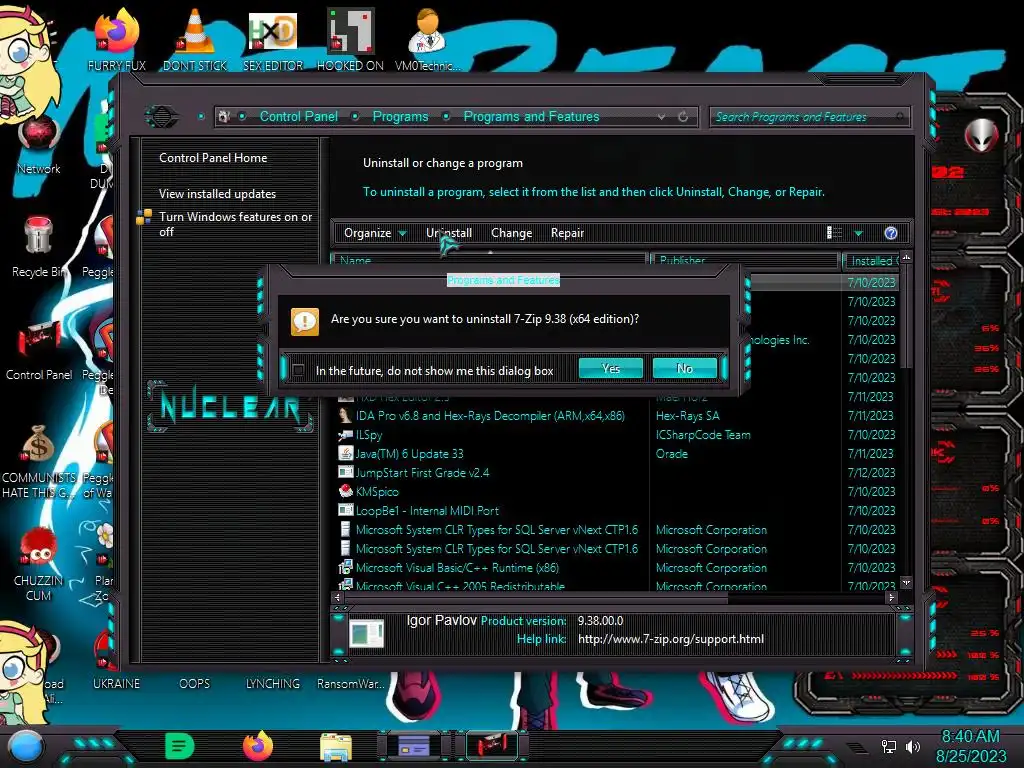
Task: Select JumpStart First Grade v2.4 row
Action: point(617,473)
